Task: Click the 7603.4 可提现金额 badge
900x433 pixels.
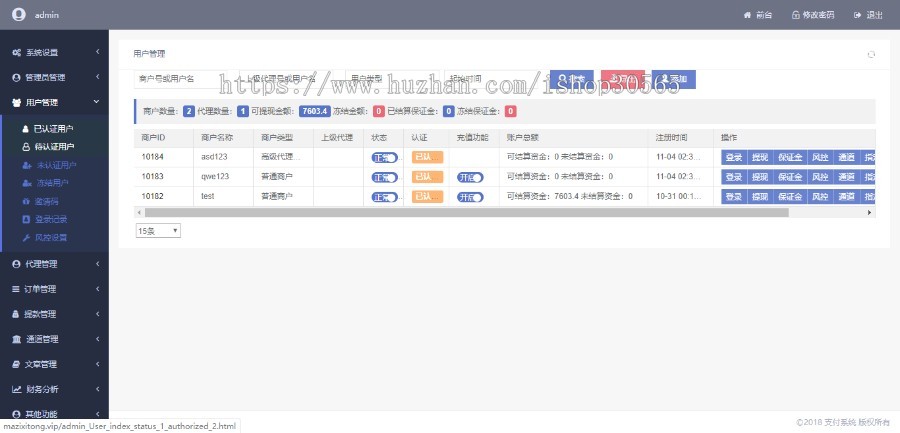Action: pyautogui.click(x=315, y=112)
